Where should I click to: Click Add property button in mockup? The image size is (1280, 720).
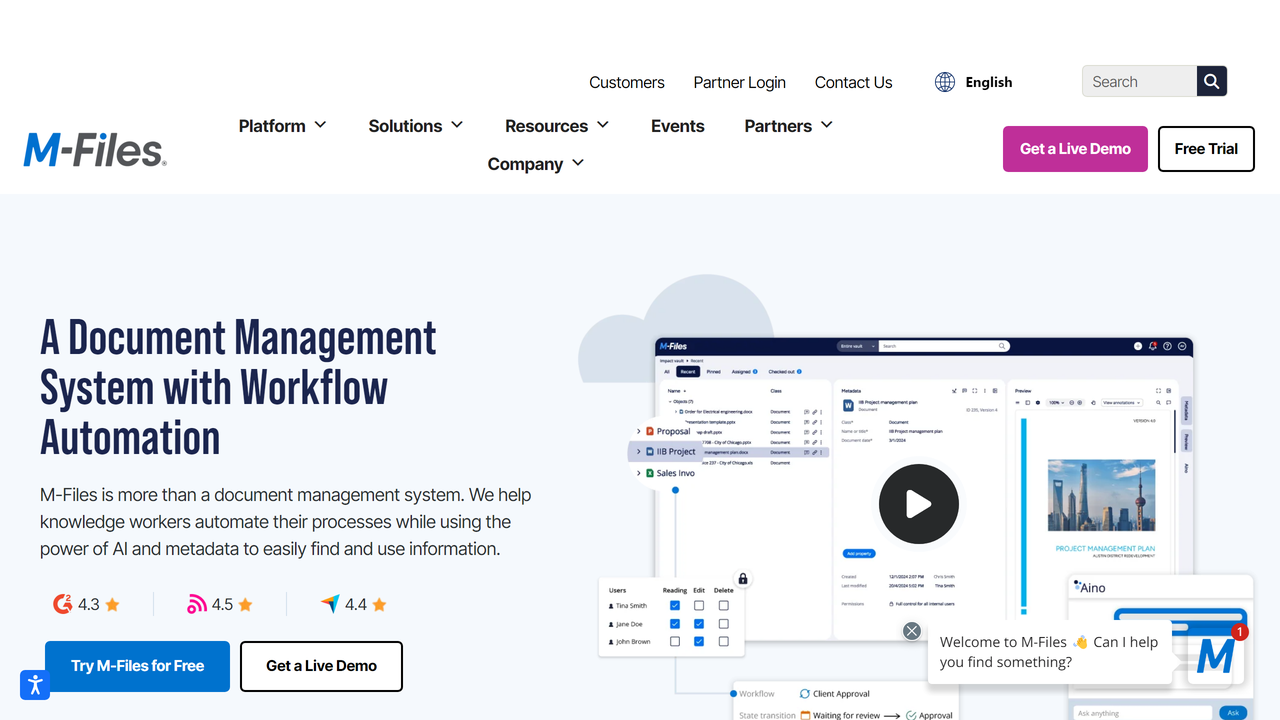click(x=859, y=553)
